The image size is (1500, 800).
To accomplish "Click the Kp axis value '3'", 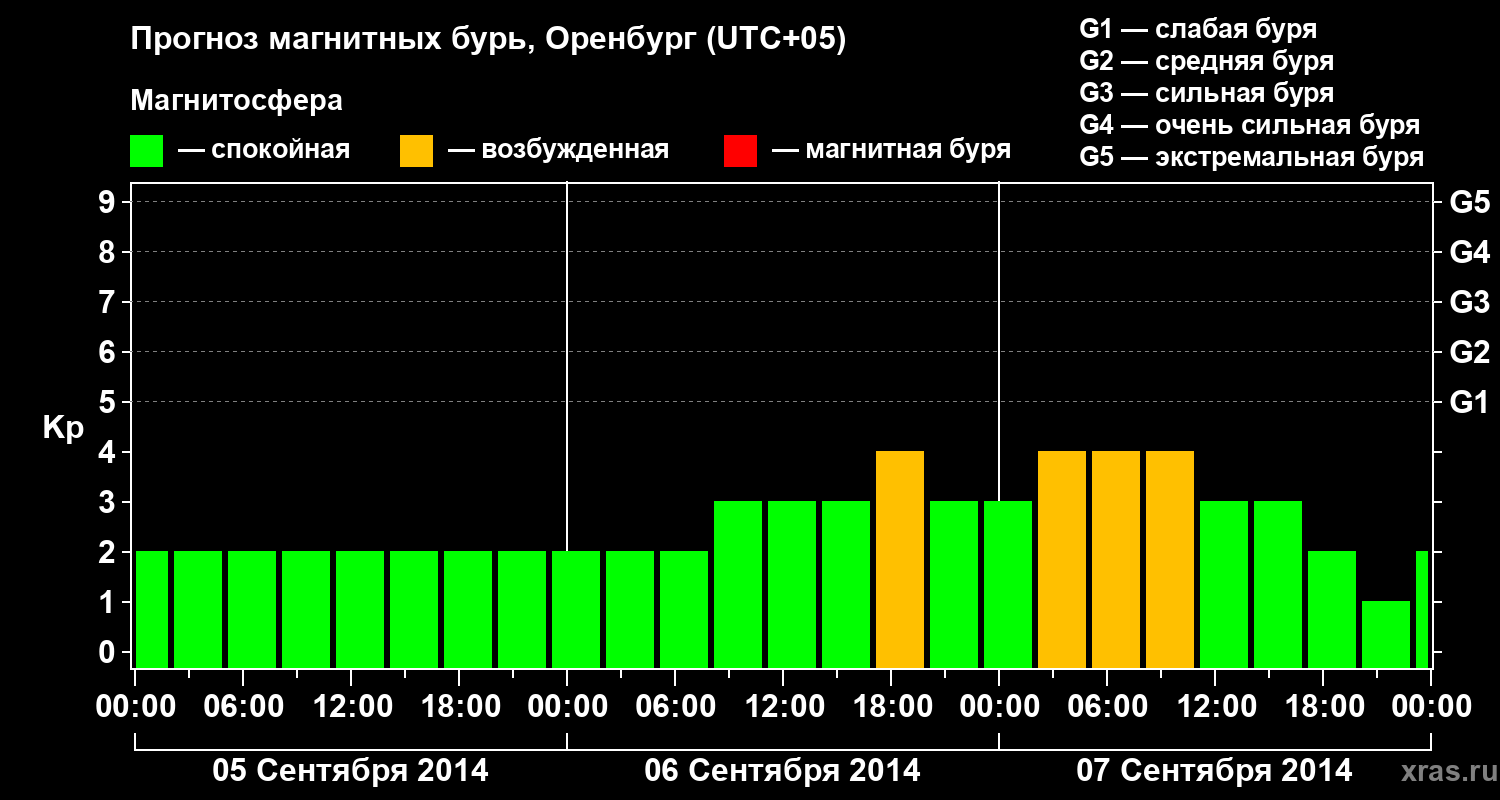I will pos(109,502).
